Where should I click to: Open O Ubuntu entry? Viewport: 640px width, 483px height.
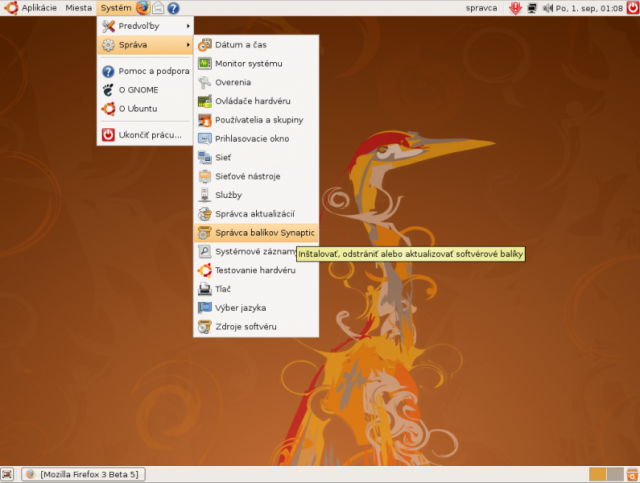[145, 109]
